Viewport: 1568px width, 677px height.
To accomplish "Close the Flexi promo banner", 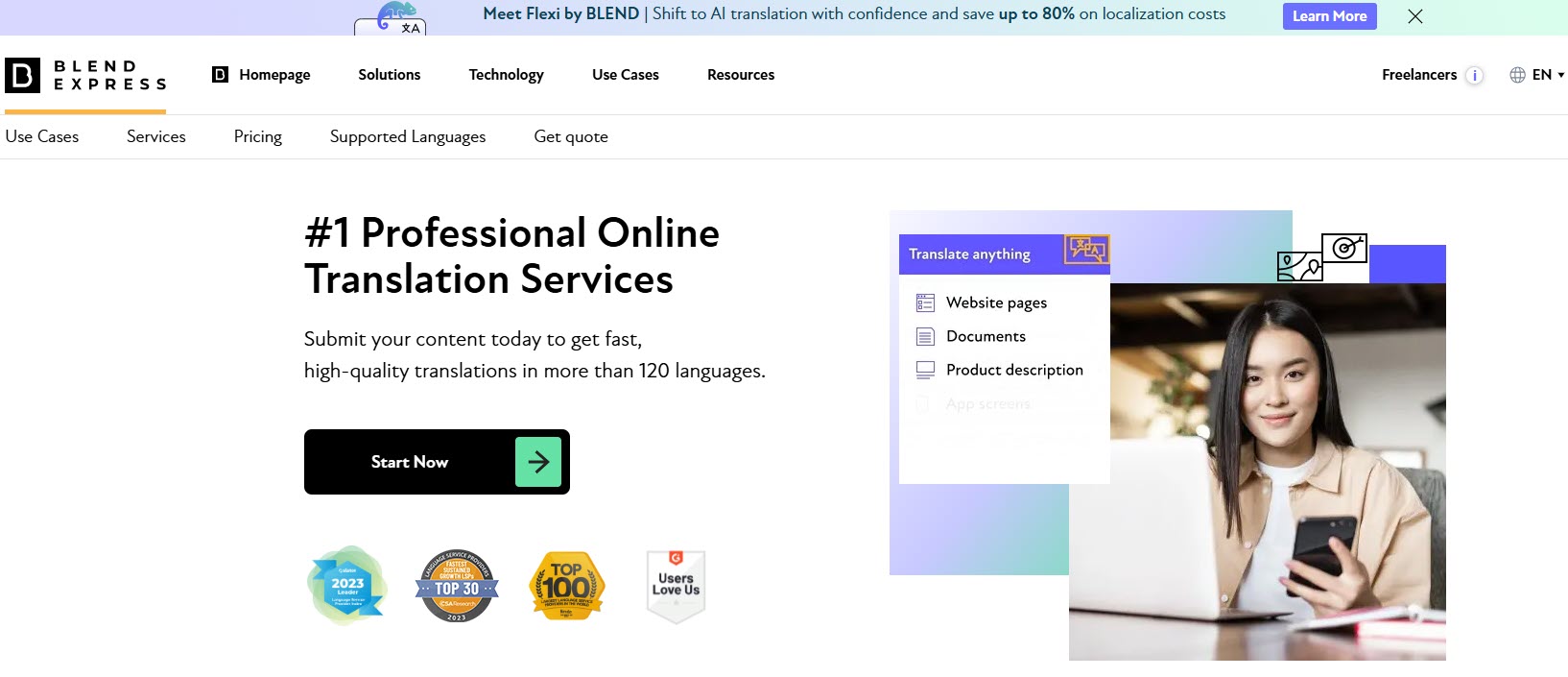I will (1415, 16).
